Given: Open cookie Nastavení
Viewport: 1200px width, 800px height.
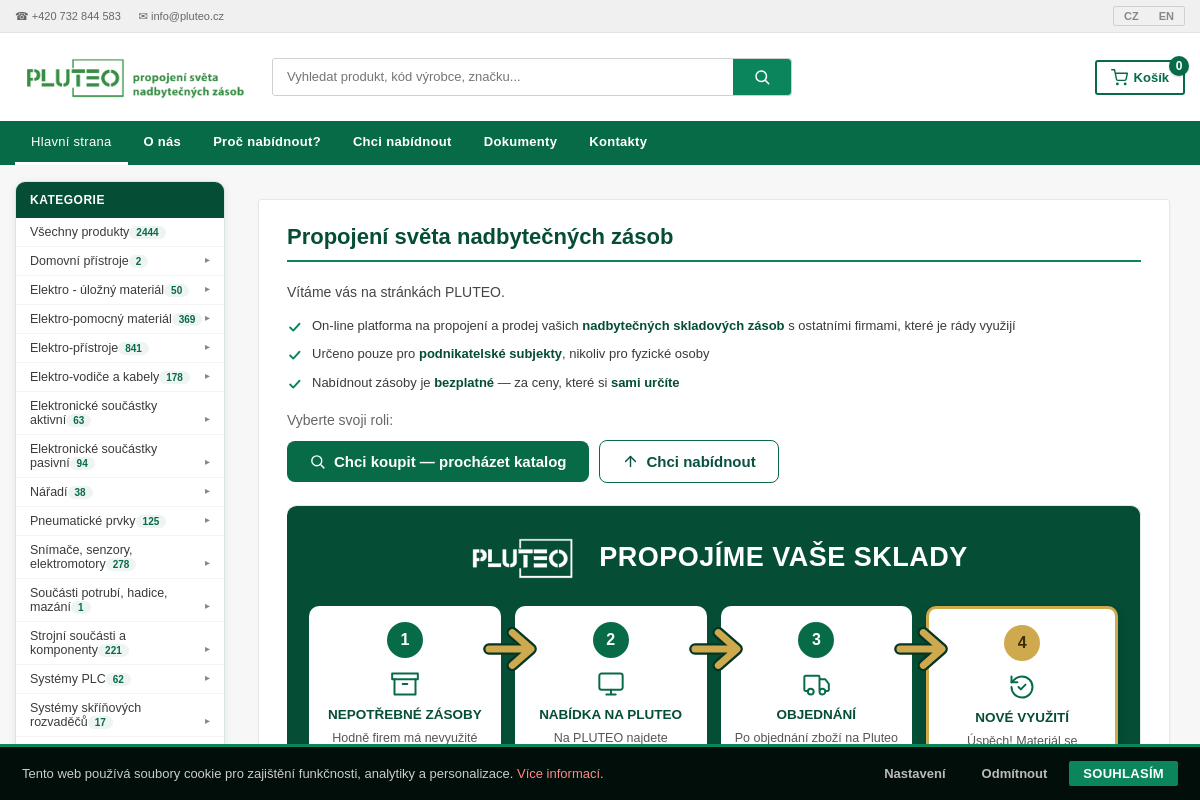Looking at the screenshot, I should click(914, 773).
